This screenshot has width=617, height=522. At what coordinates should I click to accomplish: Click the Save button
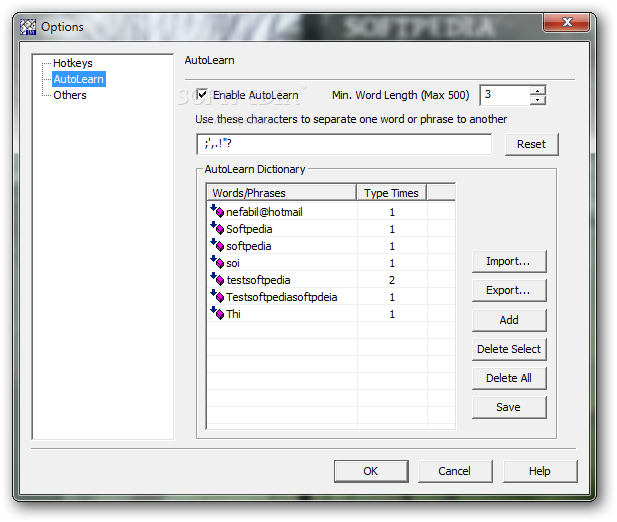509,407
